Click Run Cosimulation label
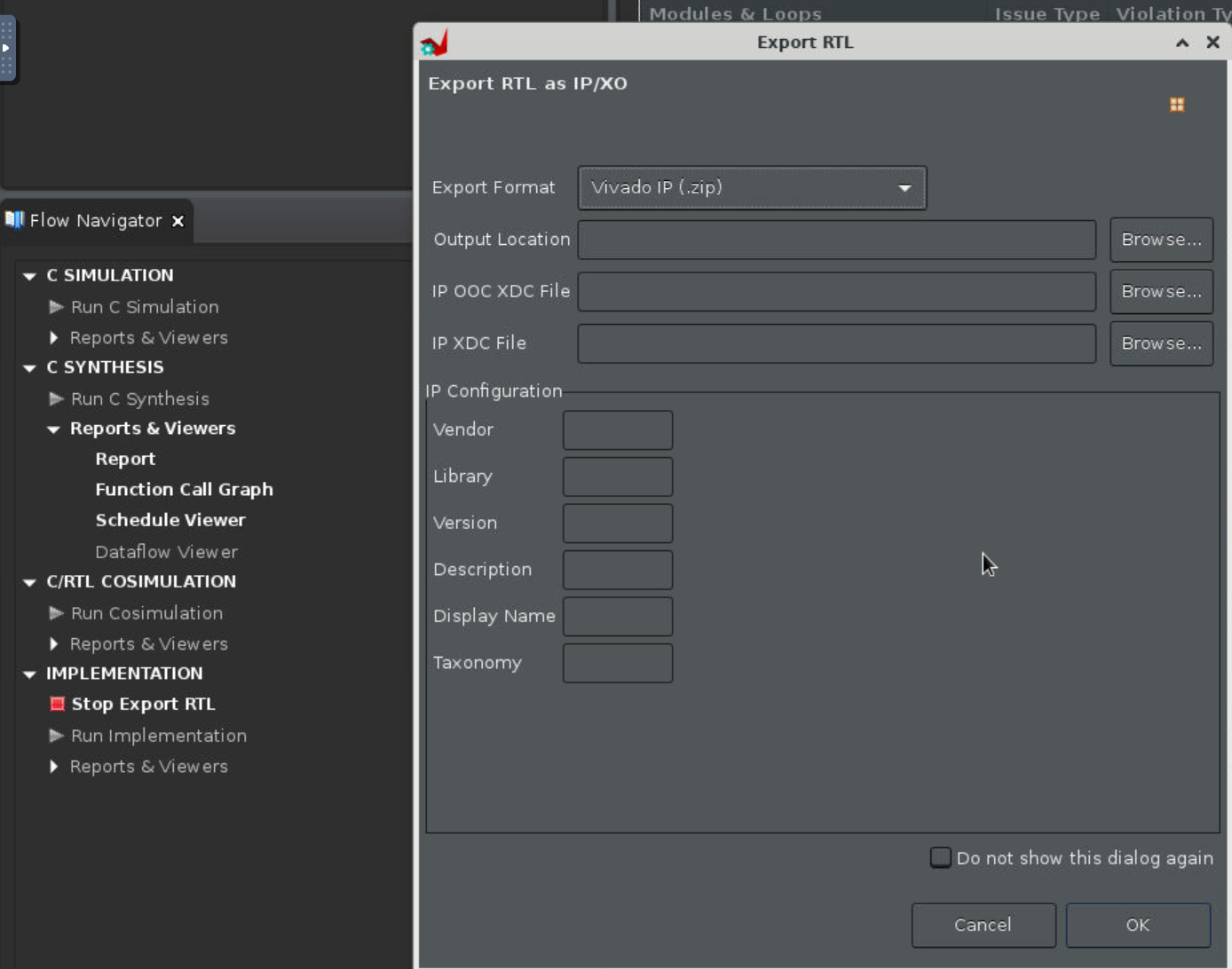Screen dimensions: 1232x969 146,613
